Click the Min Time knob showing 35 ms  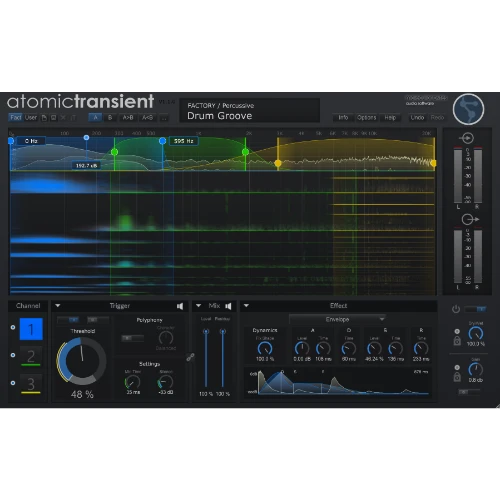tap(132, 382)
